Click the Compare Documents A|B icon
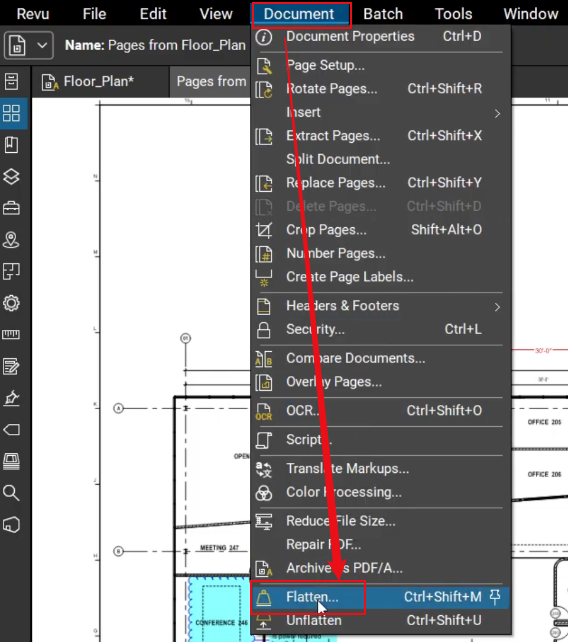The width and height of the screenshot is (568, 642). pos(264,359)
